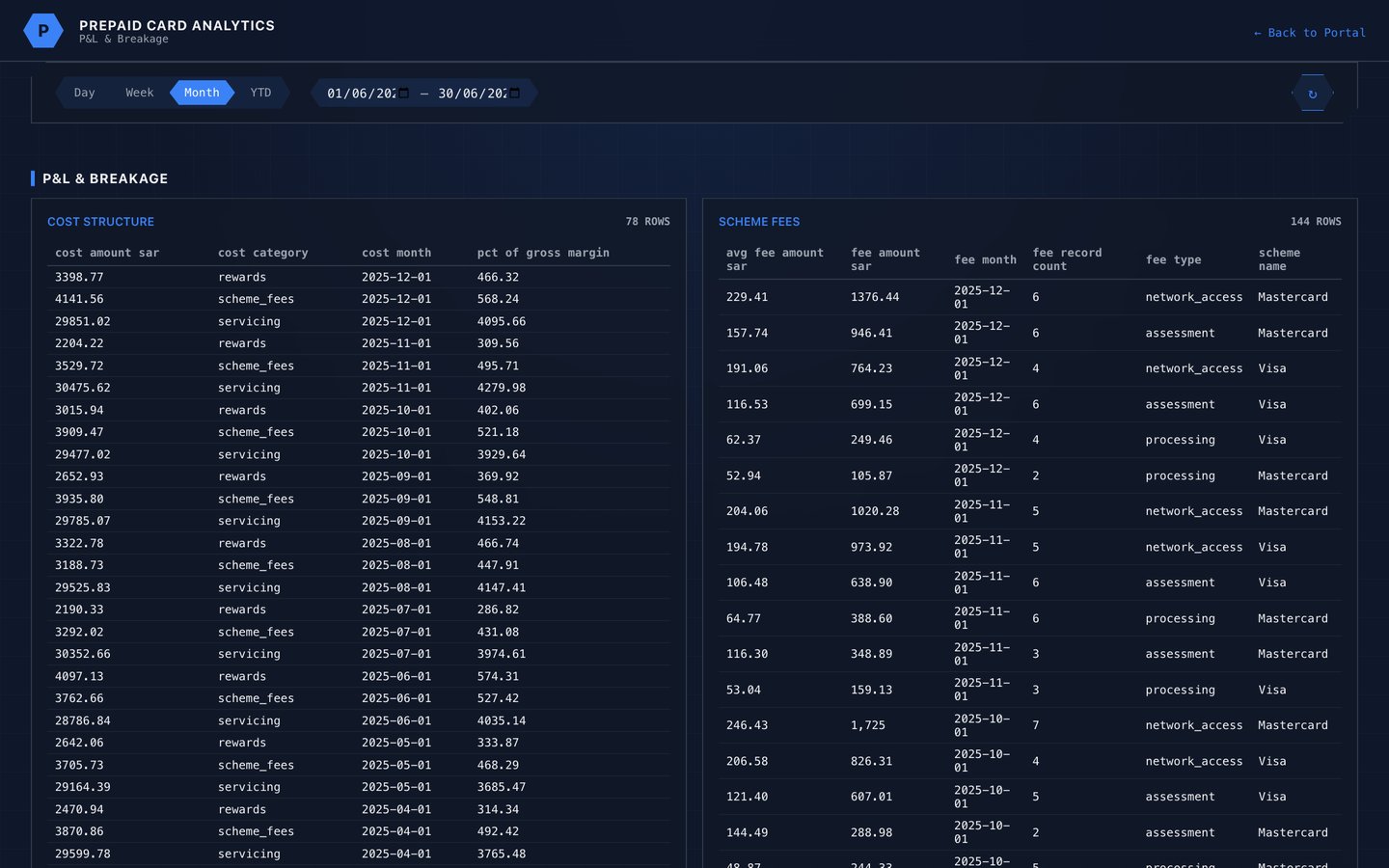1389x868 pixels.
Task: Click Mastercard in the 52.94 row
Action: pos(1293,475)
